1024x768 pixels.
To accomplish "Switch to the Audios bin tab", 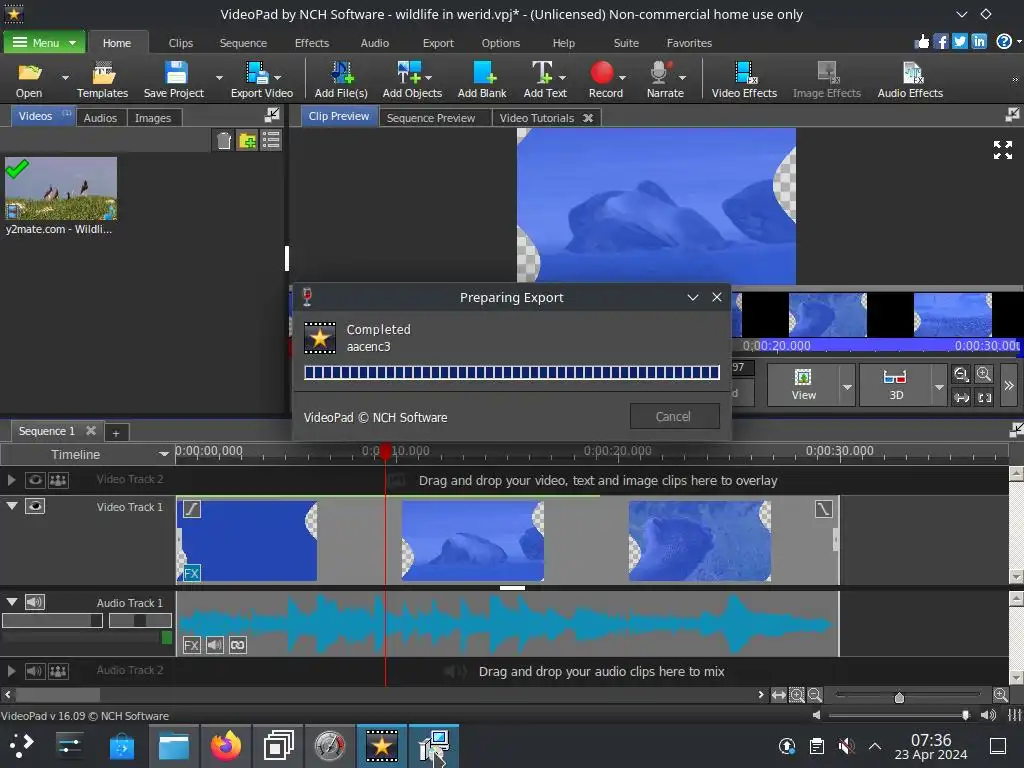I will (x=100, y=118).
